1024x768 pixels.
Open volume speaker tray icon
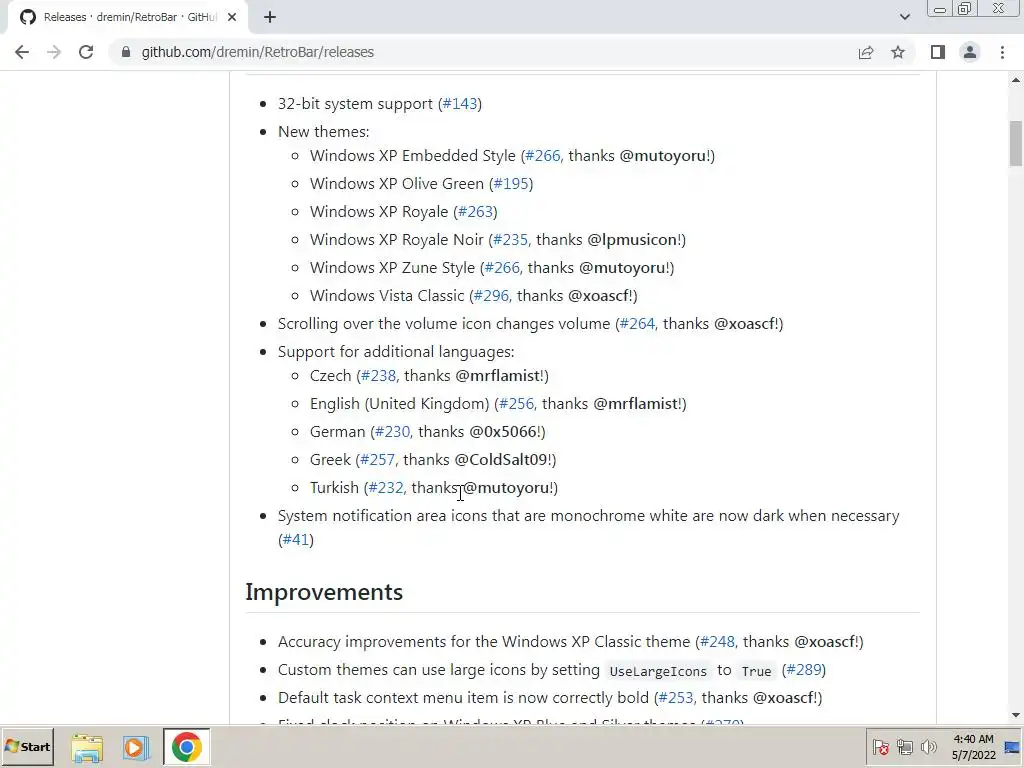928,747
